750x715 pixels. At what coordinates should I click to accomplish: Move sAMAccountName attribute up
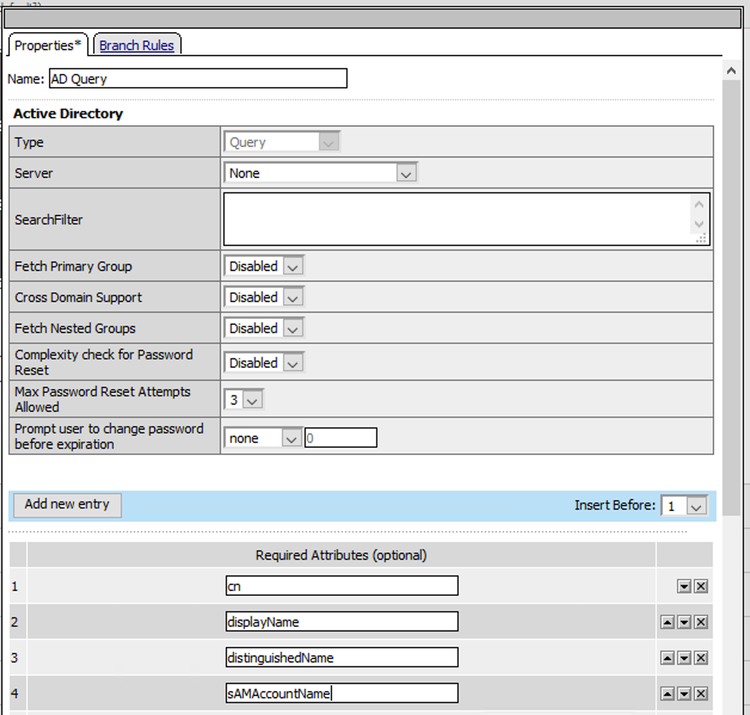tap(667, 693)
